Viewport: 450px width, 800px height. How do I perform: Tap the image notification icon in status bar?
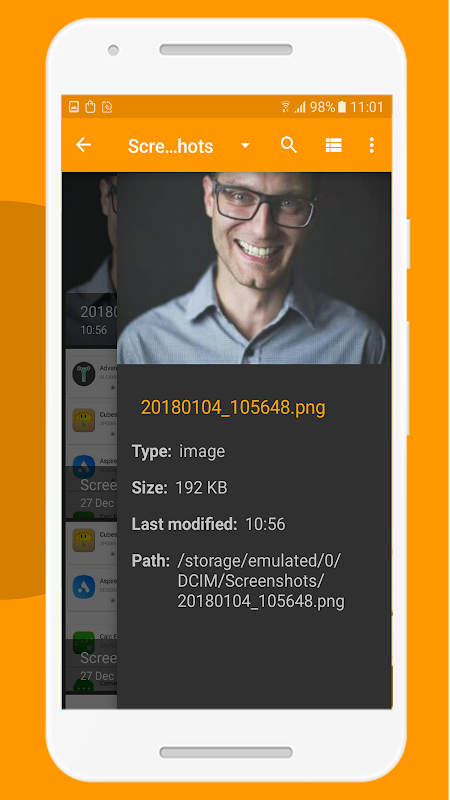tap(74, 107)
